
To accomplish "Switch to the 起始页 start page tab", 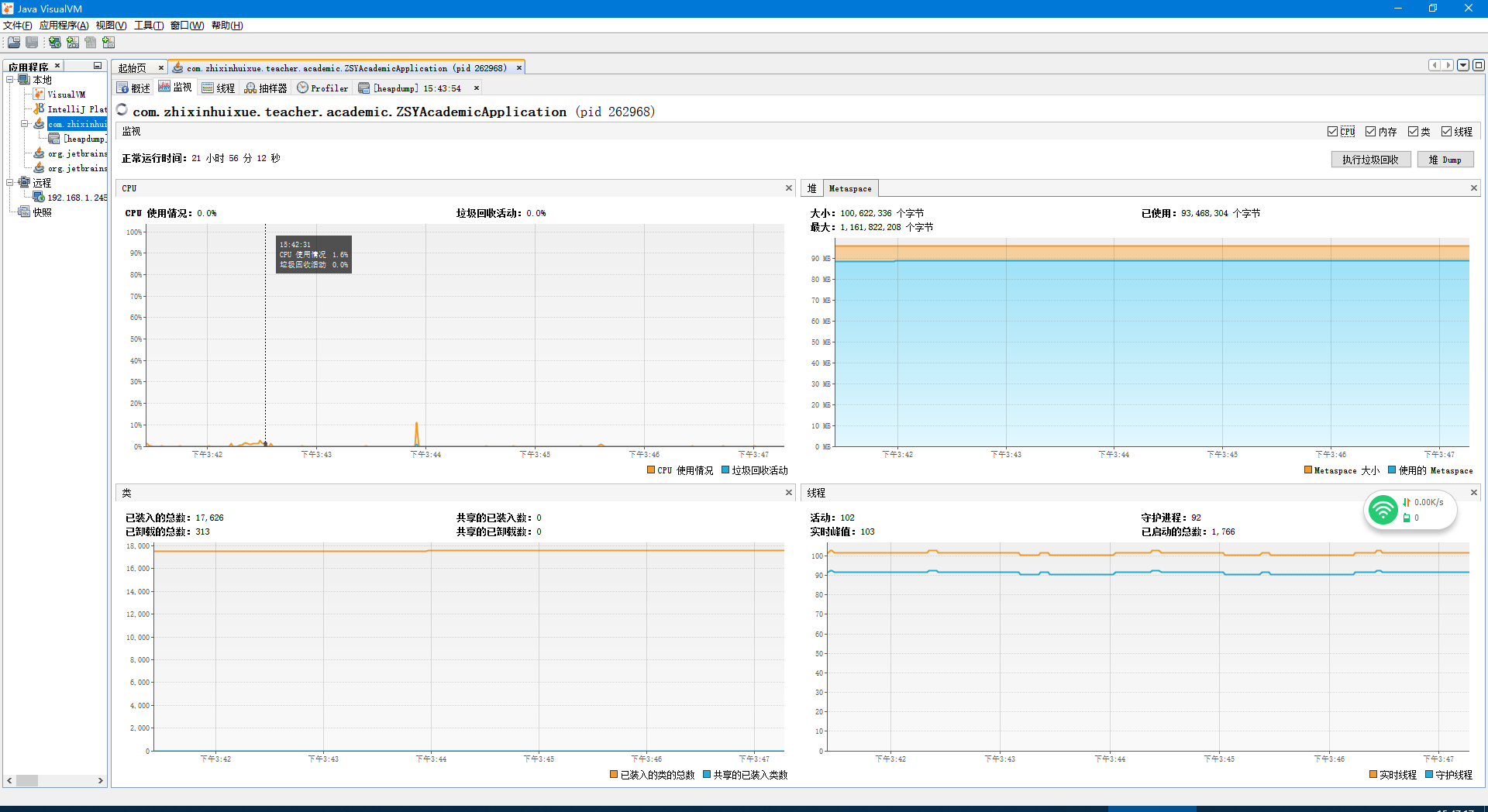I will click(x=133, y=68).
